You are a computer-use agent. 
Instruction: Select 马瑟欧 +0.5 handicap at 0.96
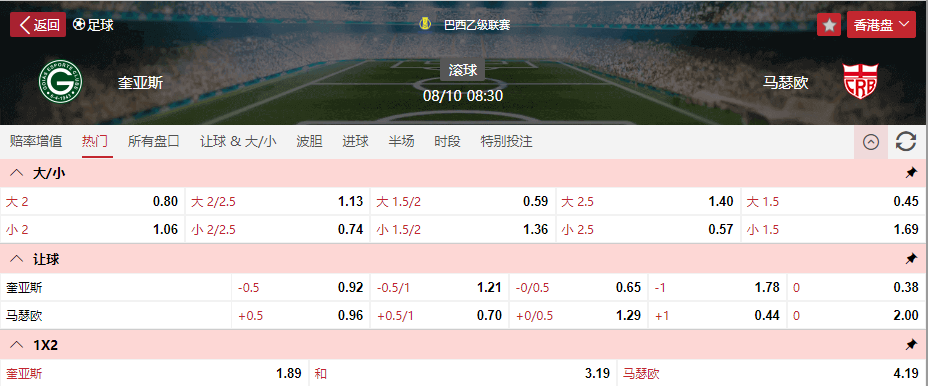pos(301,316)
